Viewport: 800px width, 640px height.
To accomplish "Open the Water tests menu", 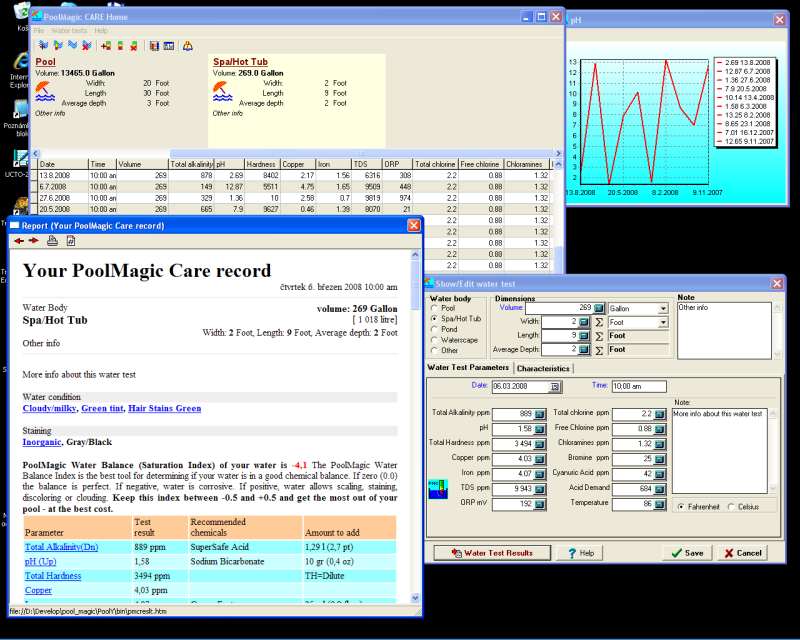I will coord(69,31).
